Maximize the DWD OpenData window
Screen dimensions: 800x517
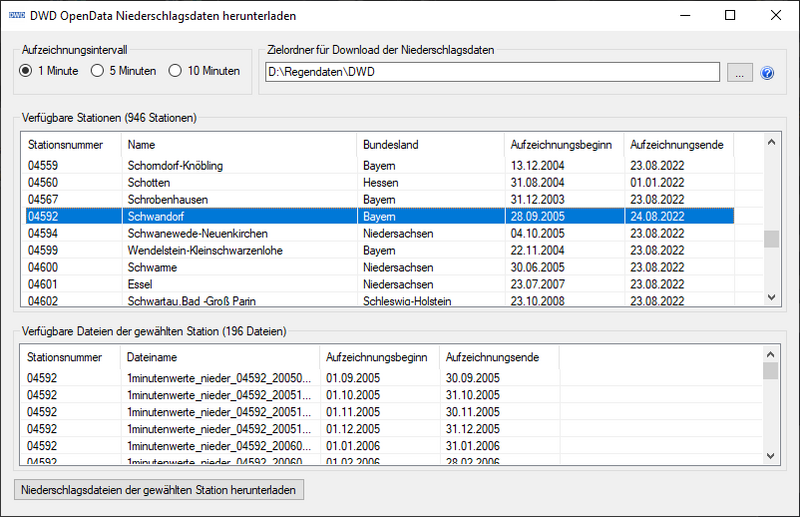(x=730, y=15)
